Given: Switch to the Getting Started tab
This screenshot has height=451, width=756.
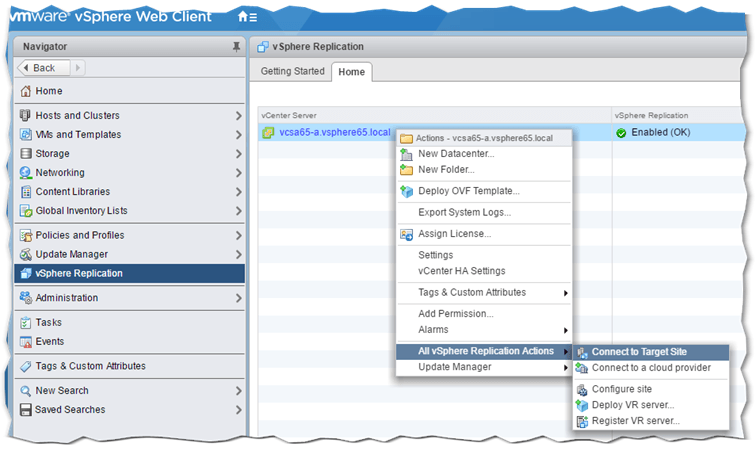Looking at the screenshot, I should click(293, 71).
